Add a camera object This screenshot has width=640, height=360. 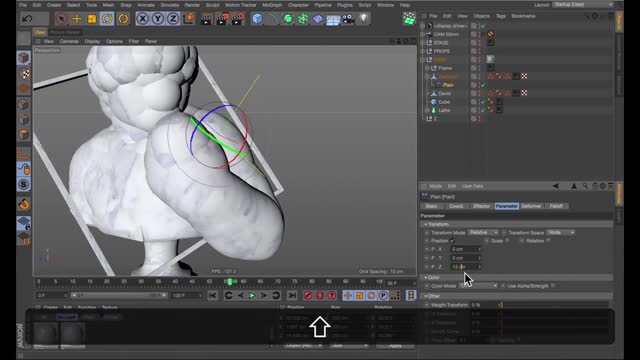tap(348, 19)
